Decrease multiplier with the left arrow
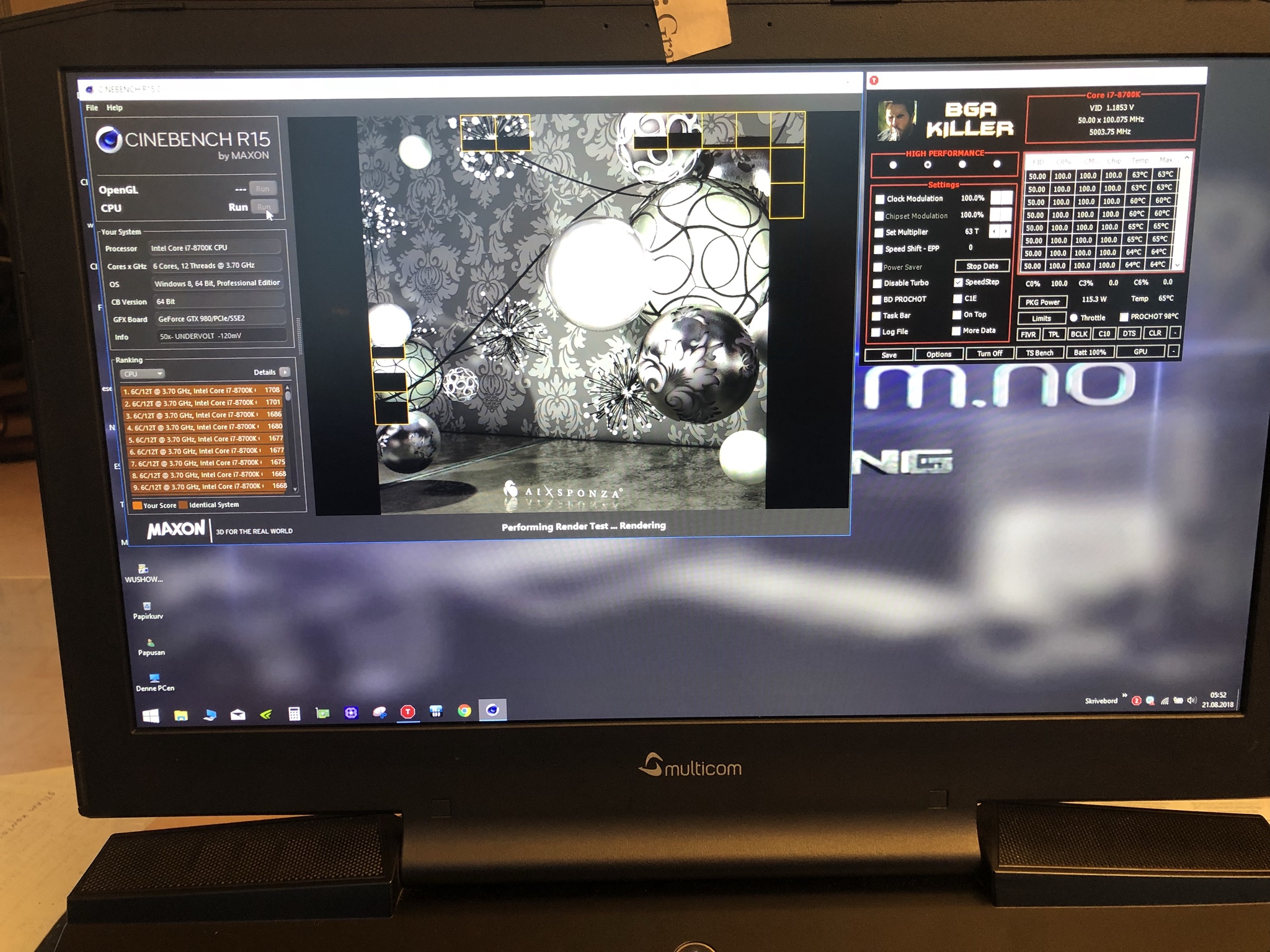Screen dimensions: 1270x952 [995, 231]
